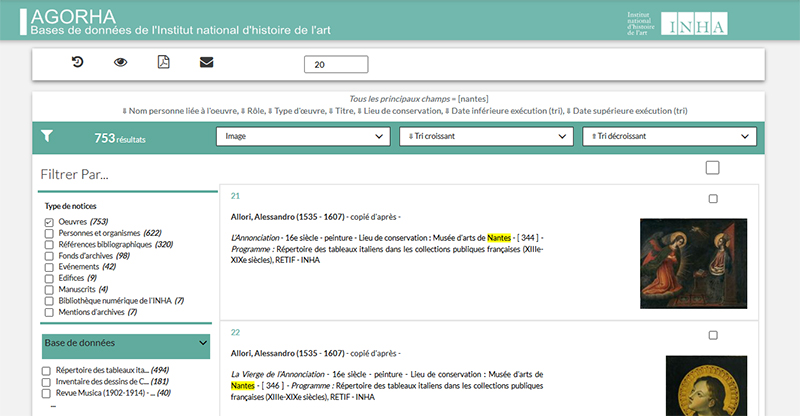Open the Tri décroissant dropdown
Screen dimensions: 800x416
coord(669,136)
